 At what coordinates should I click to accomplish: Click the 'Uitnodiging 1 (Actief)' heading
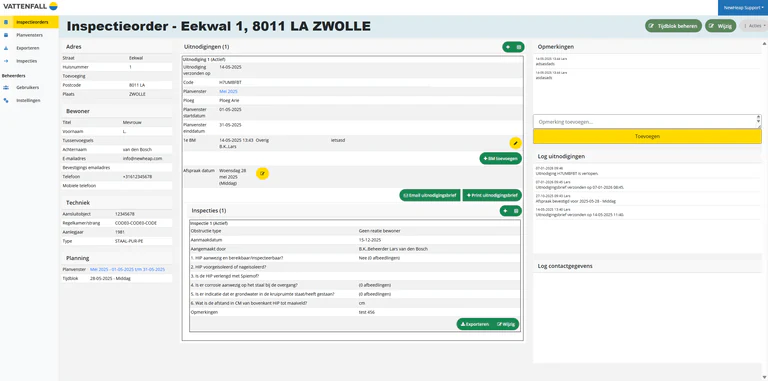tap(204, 59)
